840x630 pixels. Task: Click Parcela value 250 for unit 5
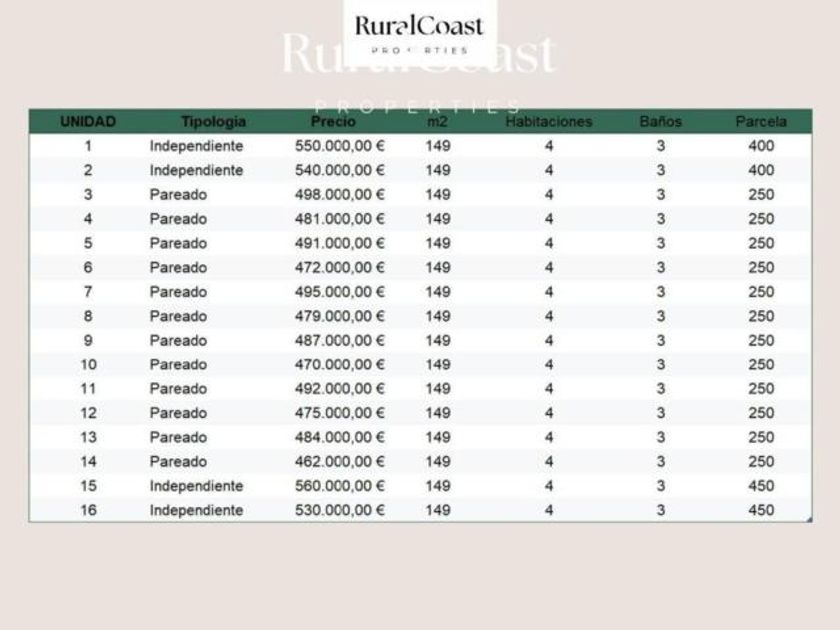click(761, 243)
